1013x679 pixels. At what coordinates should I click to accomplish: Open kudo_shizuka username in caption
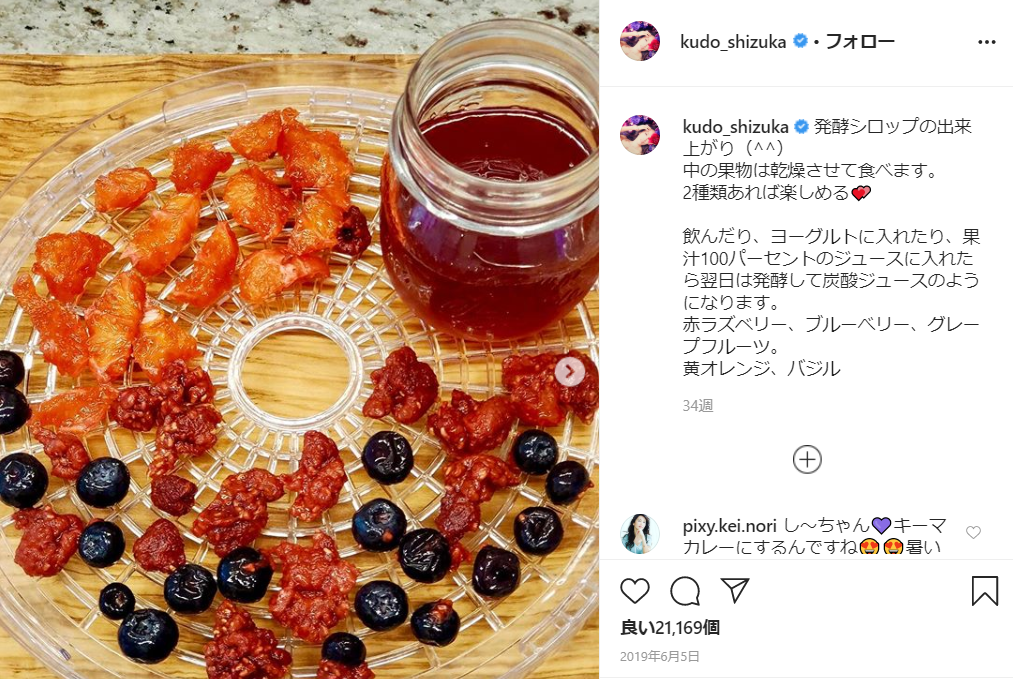tap(735, 127)
